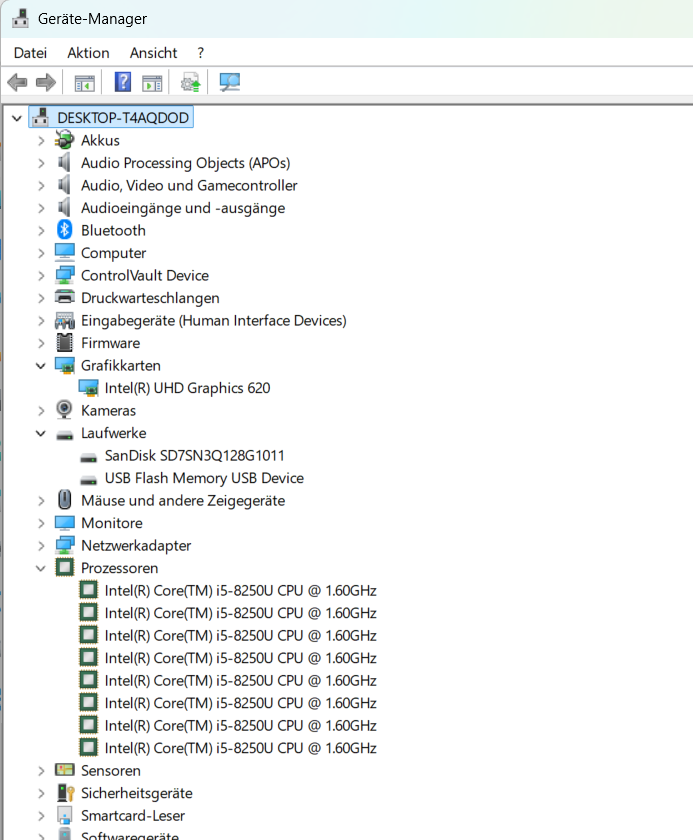The height and width of the screenshot is (840, 693).
Task: Expand the Sensoren category arrow
Action: (x=41, y=771)
